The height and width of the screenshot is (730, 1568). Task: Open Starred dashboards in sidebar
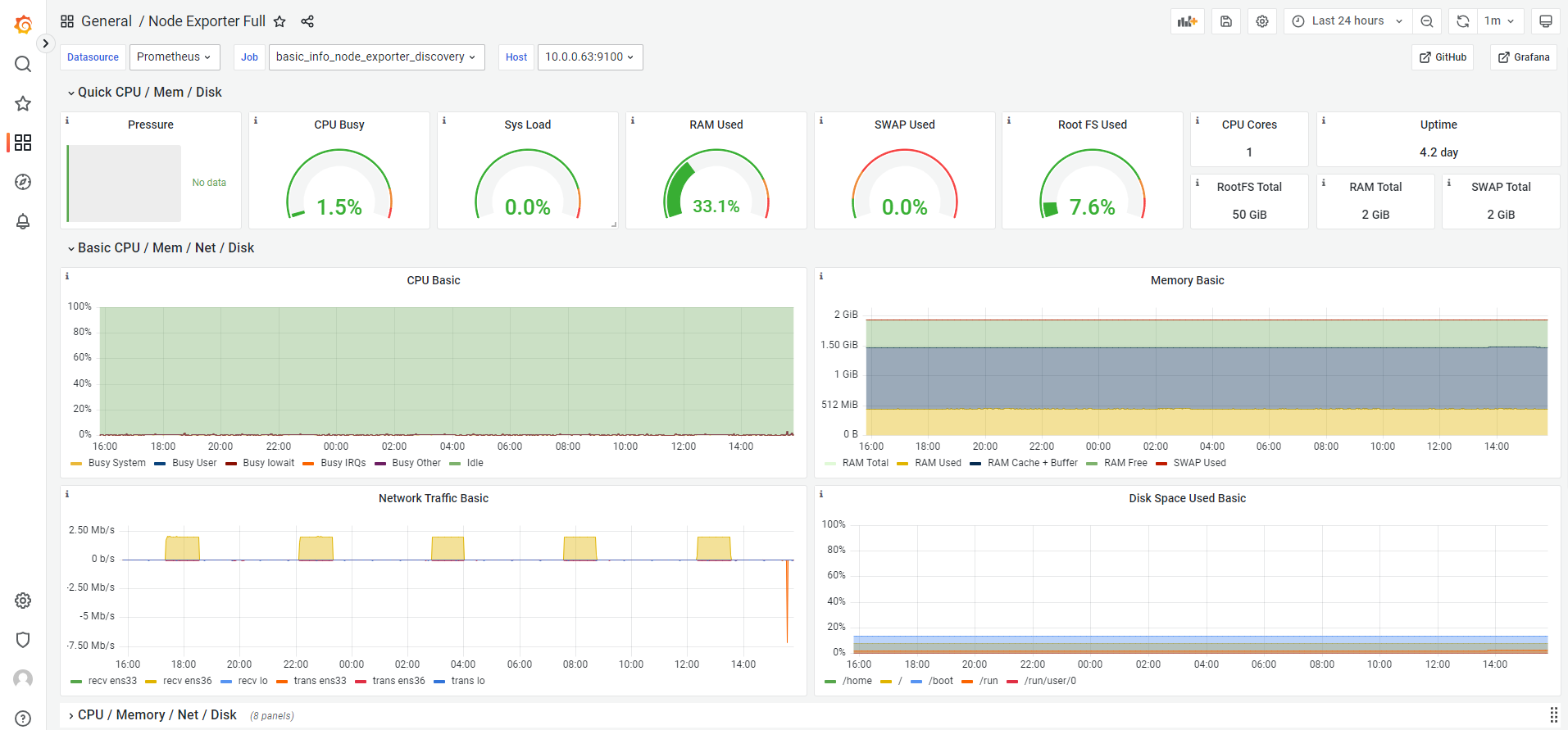[23, 103]
